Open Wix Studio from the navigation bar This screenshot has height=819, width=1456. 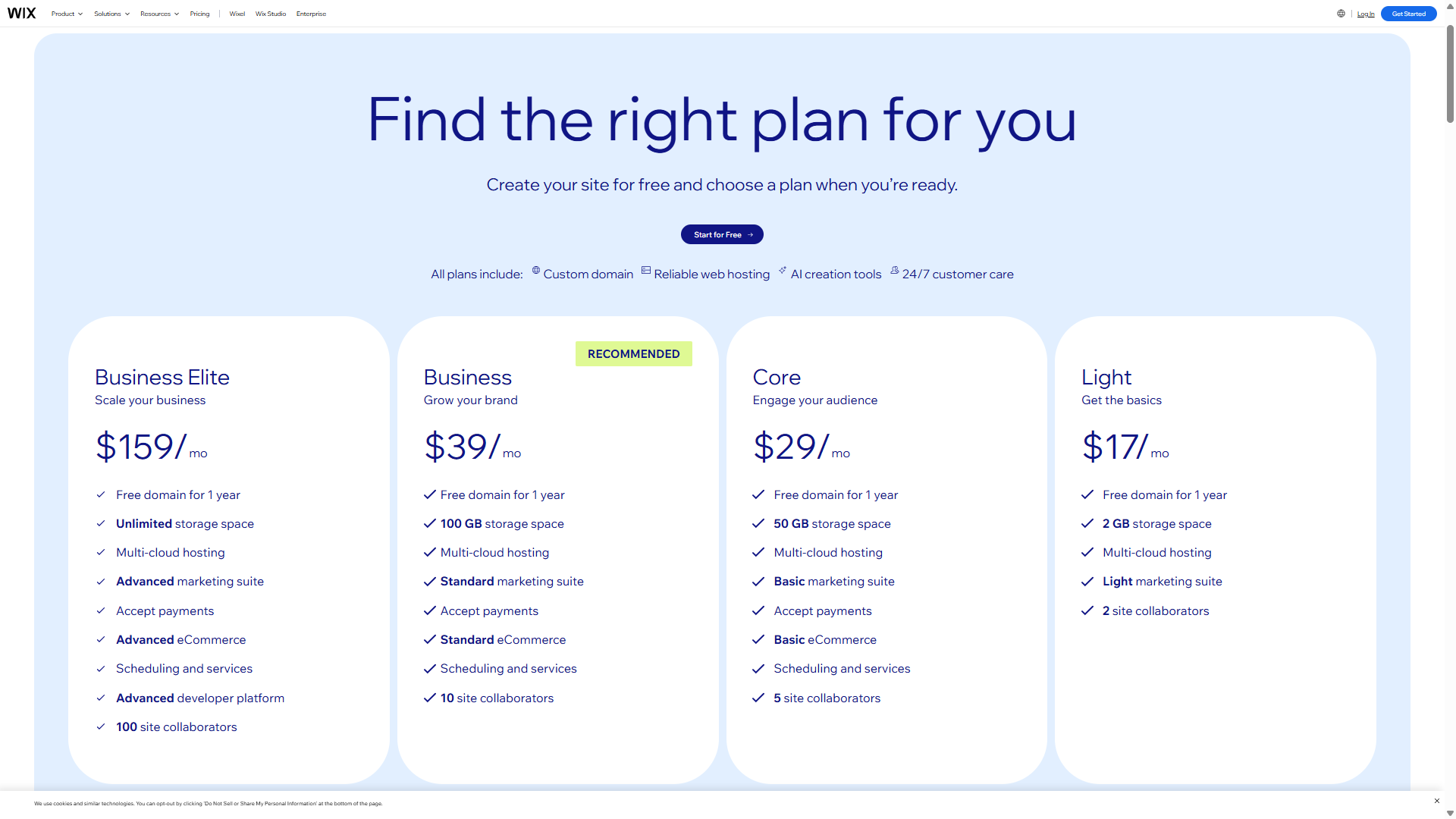click(x=271, y=14)
